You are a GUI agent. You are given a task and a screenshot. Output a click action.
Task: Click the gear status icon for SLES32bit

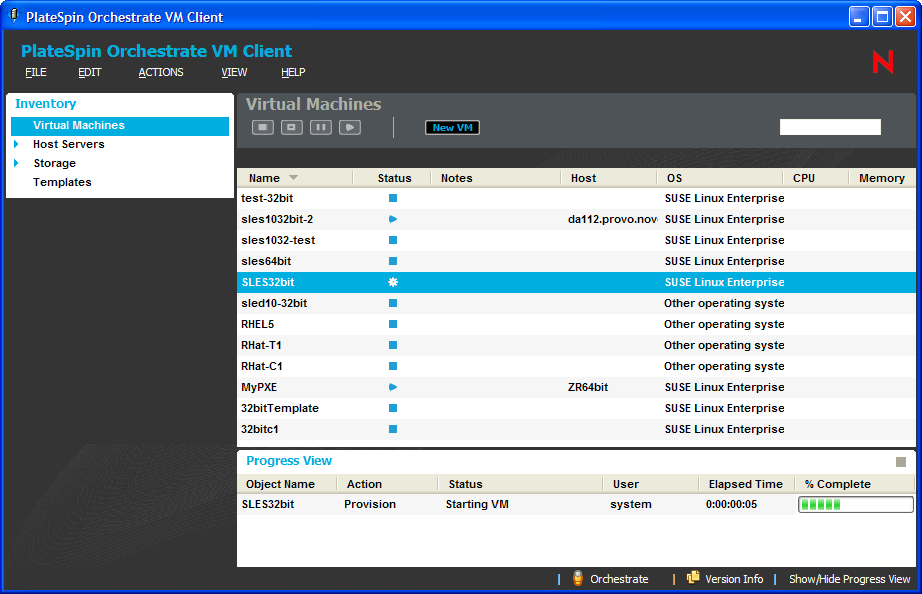click(393, 282)
